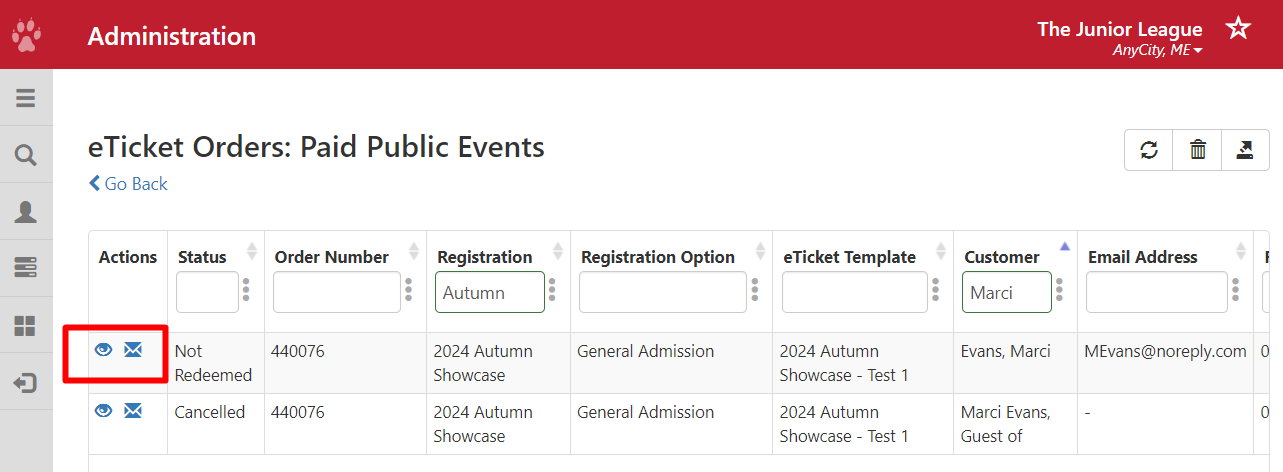Viewport: 1283px width, 472px height.
Task: Focus the Email Address filter input
Action: pos(1157,292)
